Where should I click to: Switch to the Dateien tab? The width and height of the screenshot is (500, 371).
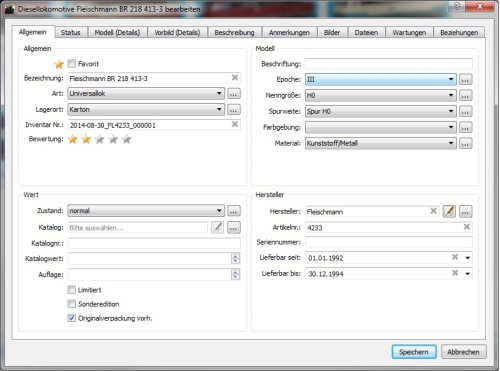pos(366,33)
